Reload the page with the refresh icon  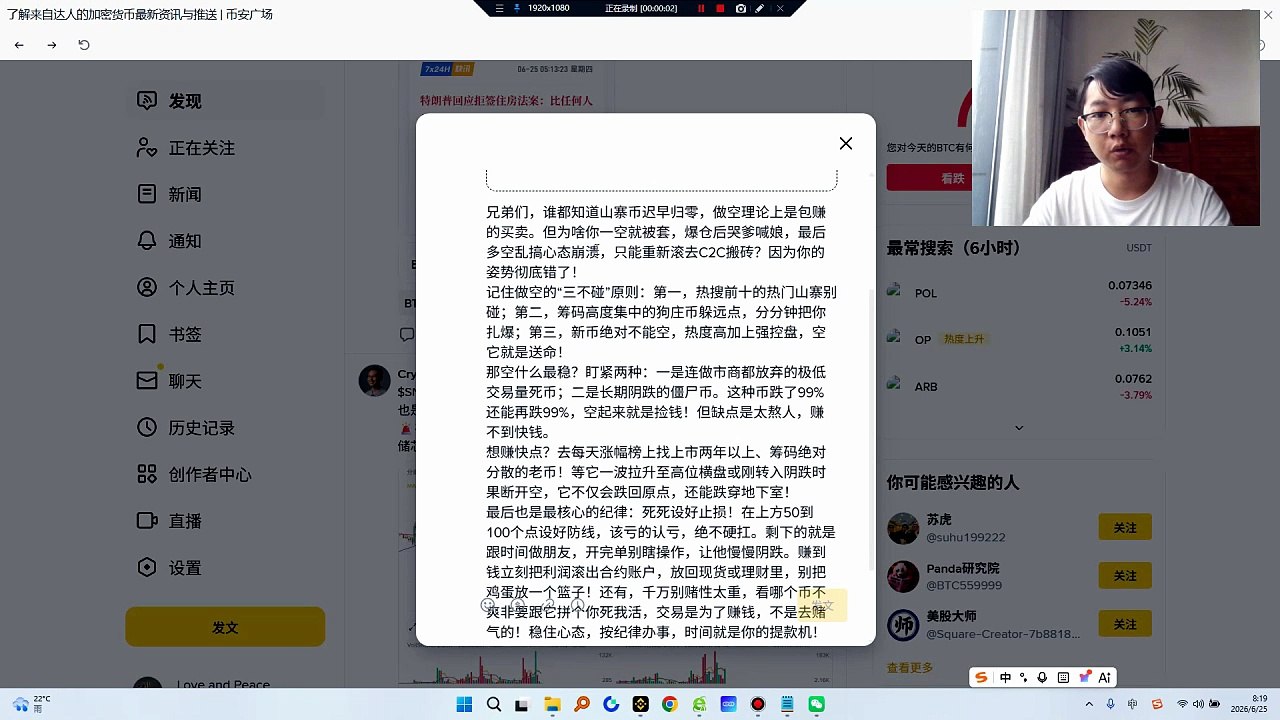(84, 45)
